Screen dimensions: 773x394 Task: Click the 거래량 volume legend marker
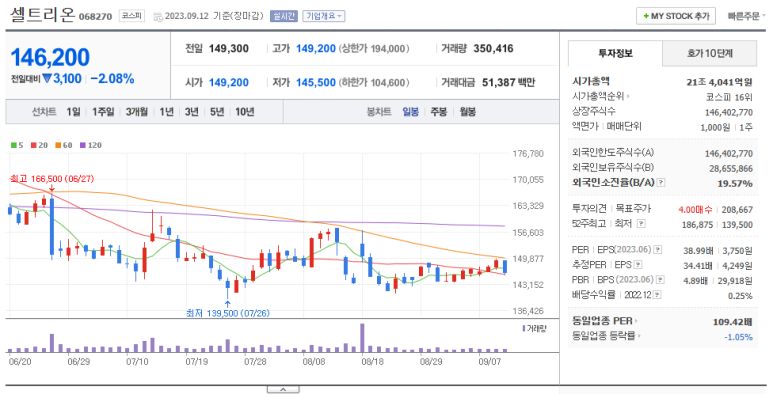(524, 328)
